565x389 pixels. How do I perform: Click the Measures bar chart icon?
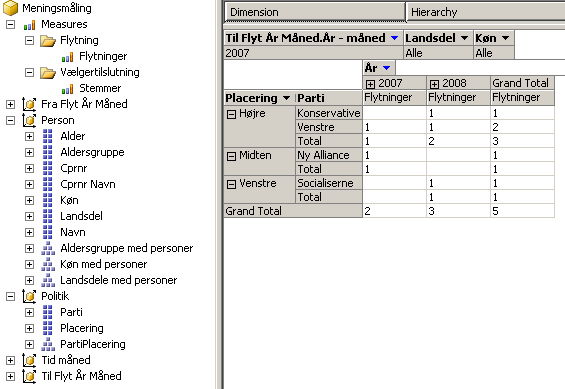30,25
